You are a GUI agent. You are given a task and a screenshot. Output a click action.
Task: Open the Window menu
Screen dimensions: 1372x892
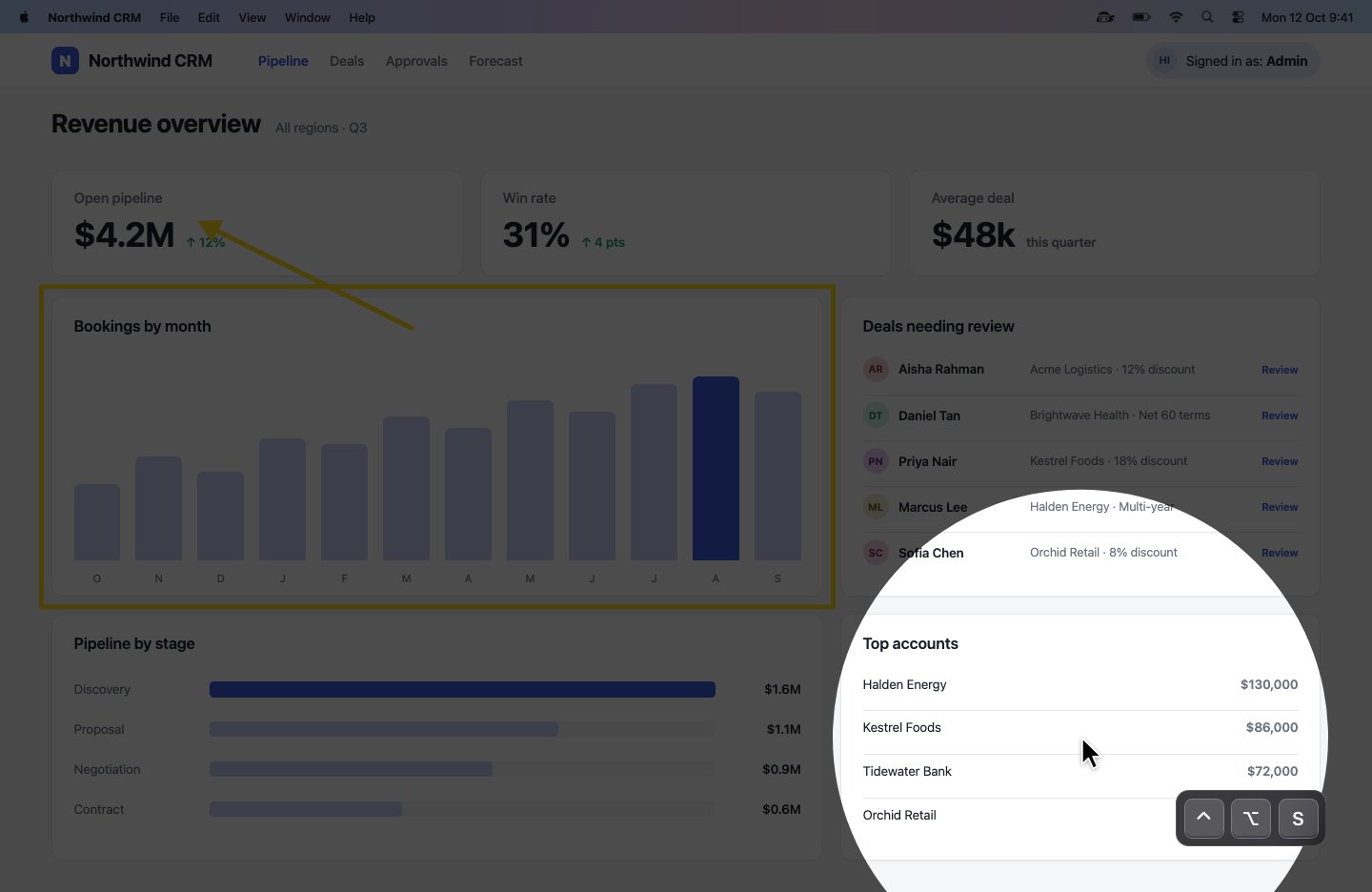(308, 17)
